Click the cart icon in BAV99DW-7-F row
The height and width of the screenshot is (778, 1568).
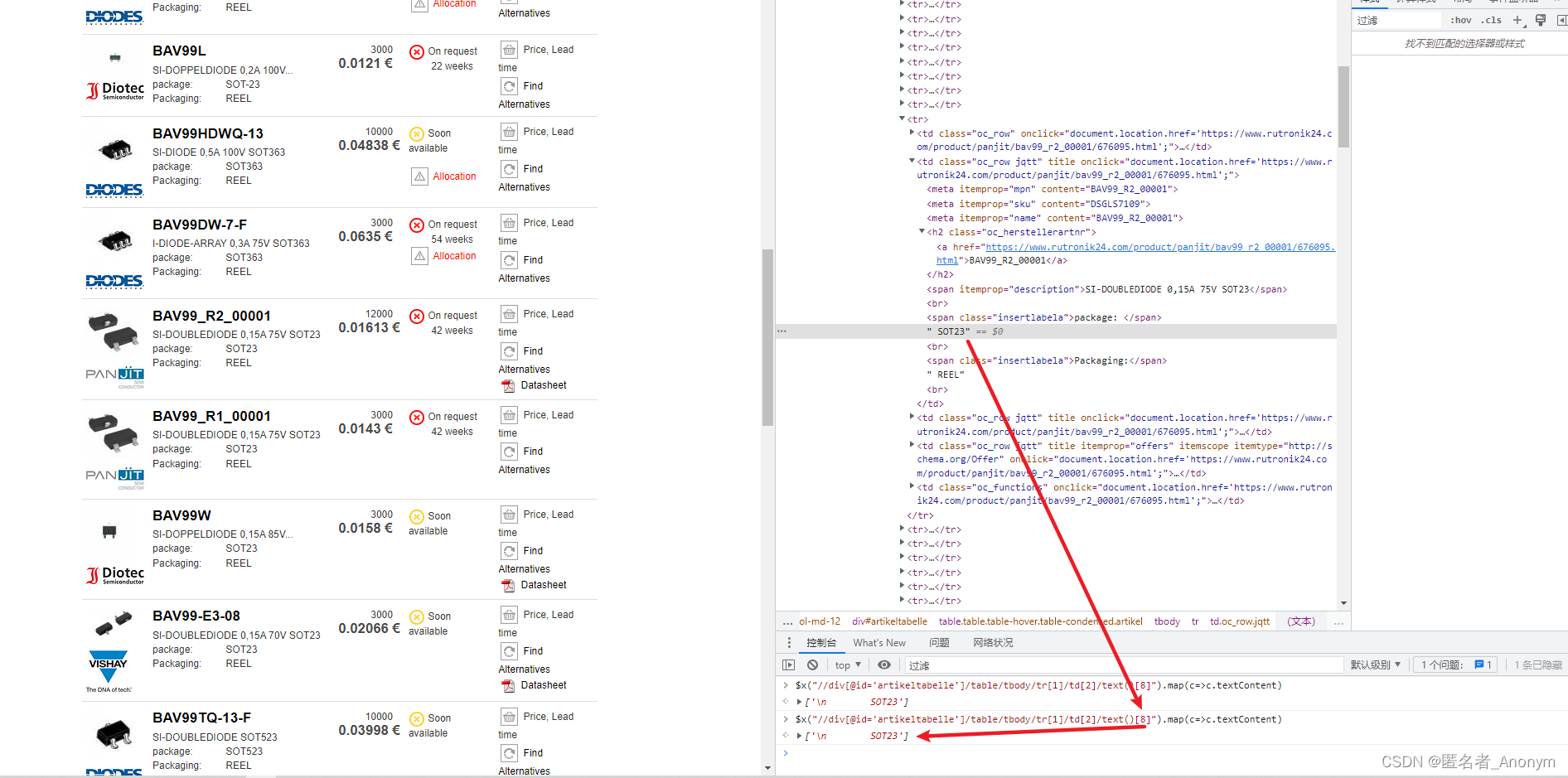pos(509,223)
